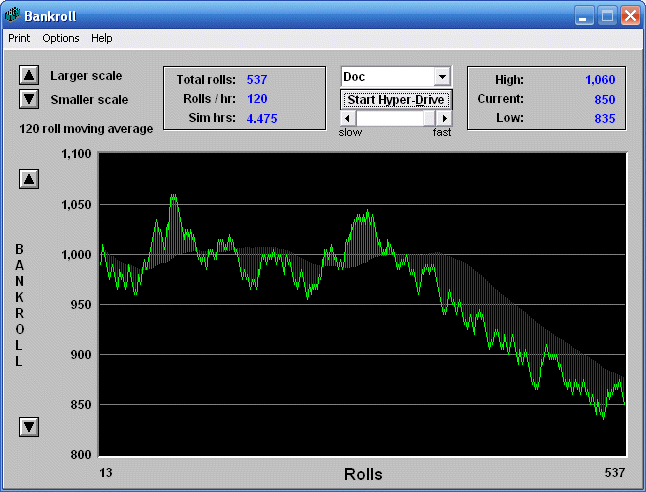Open the Options menu
Screen dimensions: 646x492
61,38
